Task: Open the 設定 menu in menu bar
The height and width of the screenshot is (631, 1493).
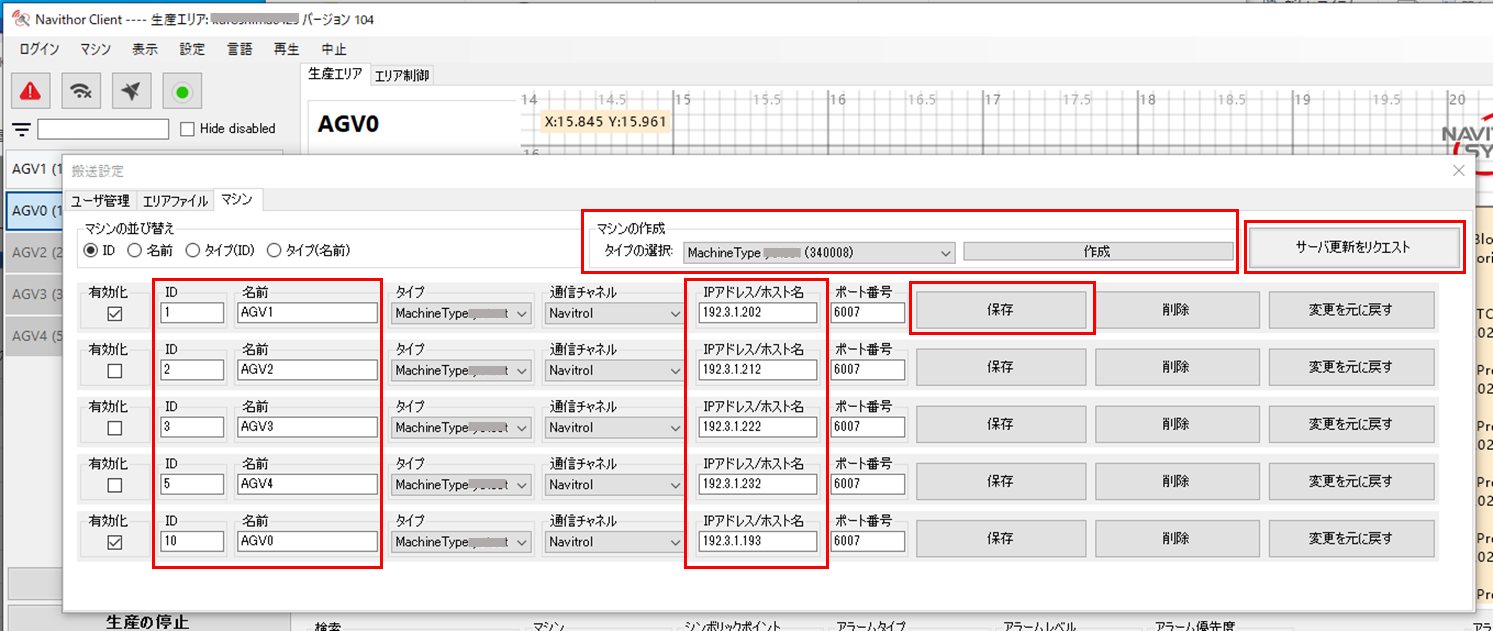Action: pos(192,49)
